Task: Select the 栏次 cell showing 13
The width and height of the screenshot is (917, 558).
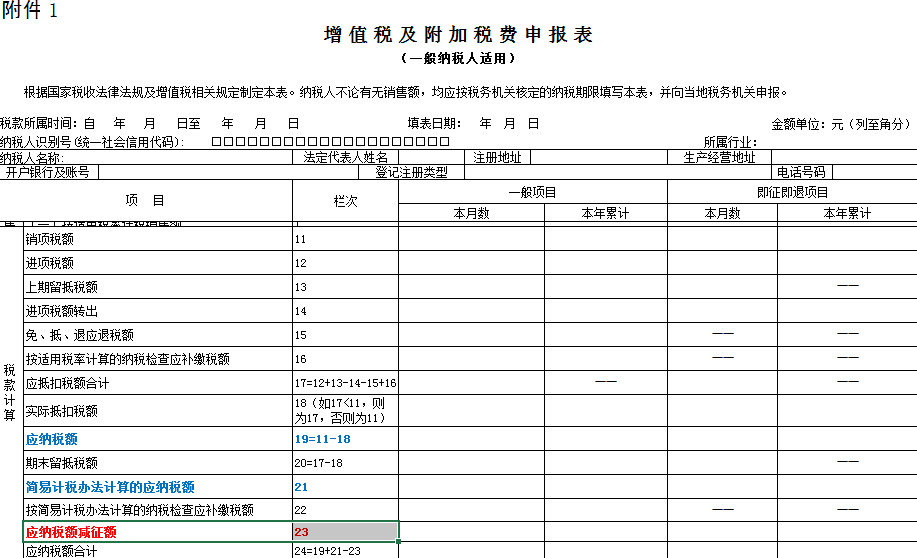Action: pyautogui.click(x=346, y=287)
